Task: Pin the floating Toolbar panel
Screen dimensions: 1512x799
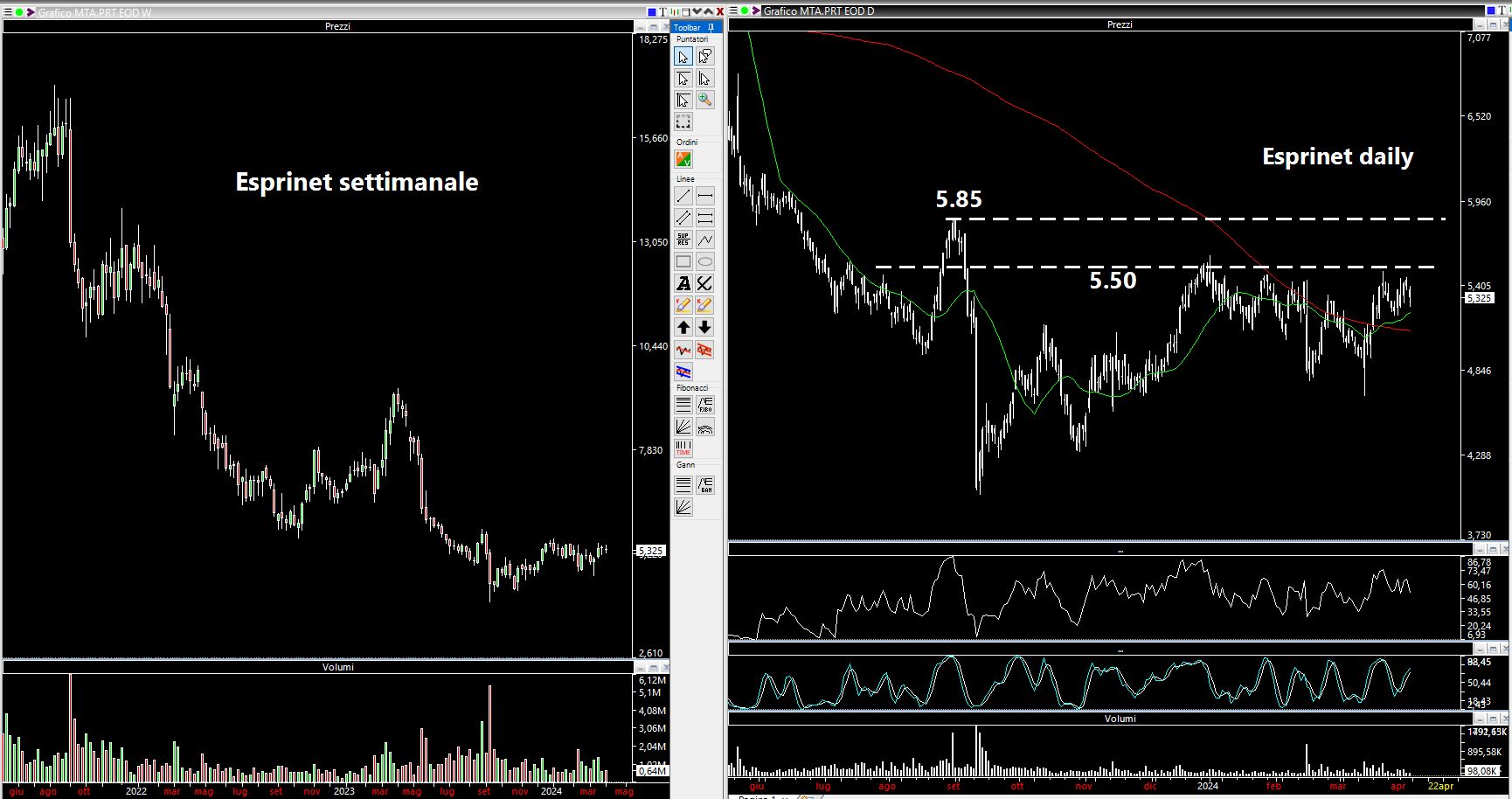Action: click(711, 27)
